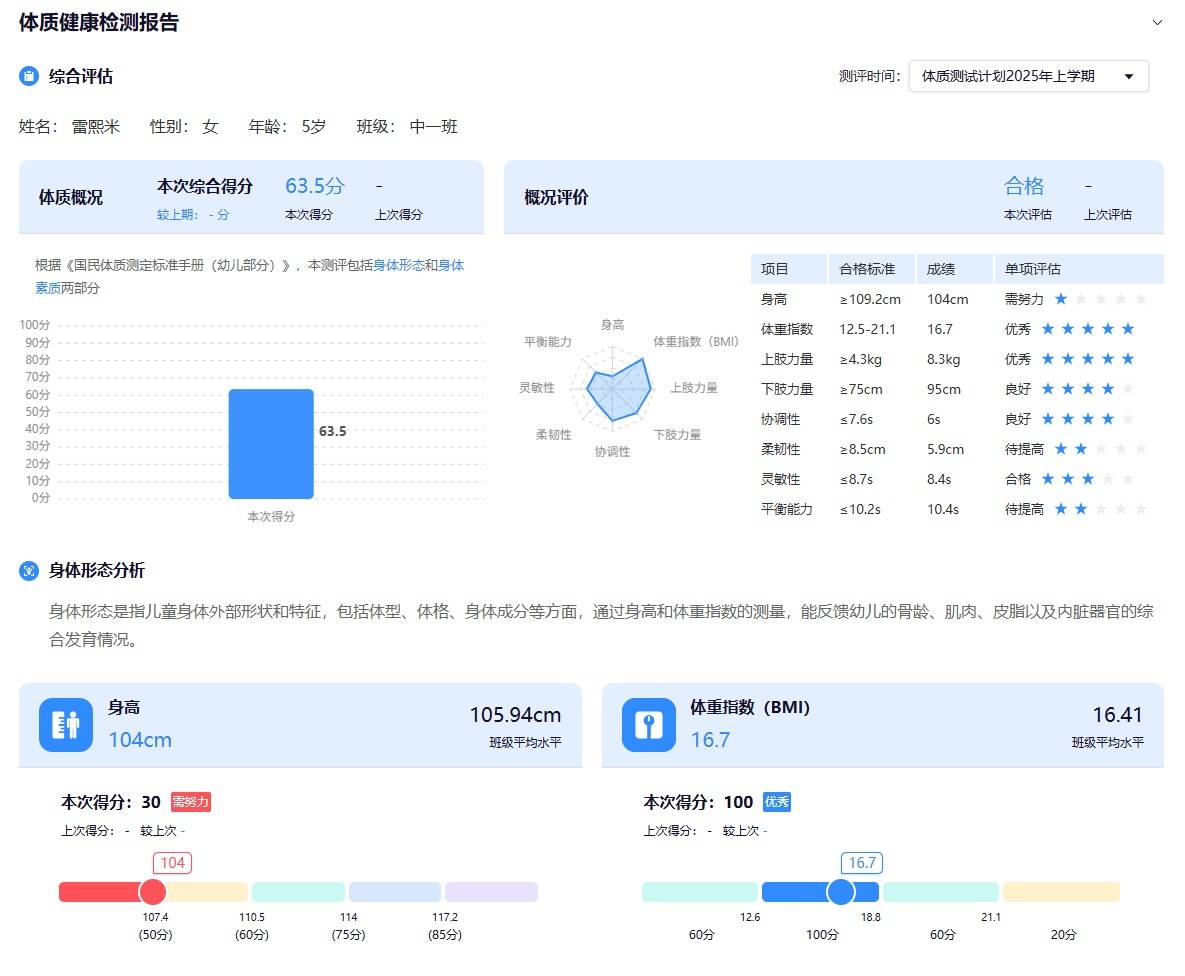Click the 需努力 red badge under 身高
The width and height of the screenshot is (1185, 976).
pyautogui.click(x=190, y=802)
